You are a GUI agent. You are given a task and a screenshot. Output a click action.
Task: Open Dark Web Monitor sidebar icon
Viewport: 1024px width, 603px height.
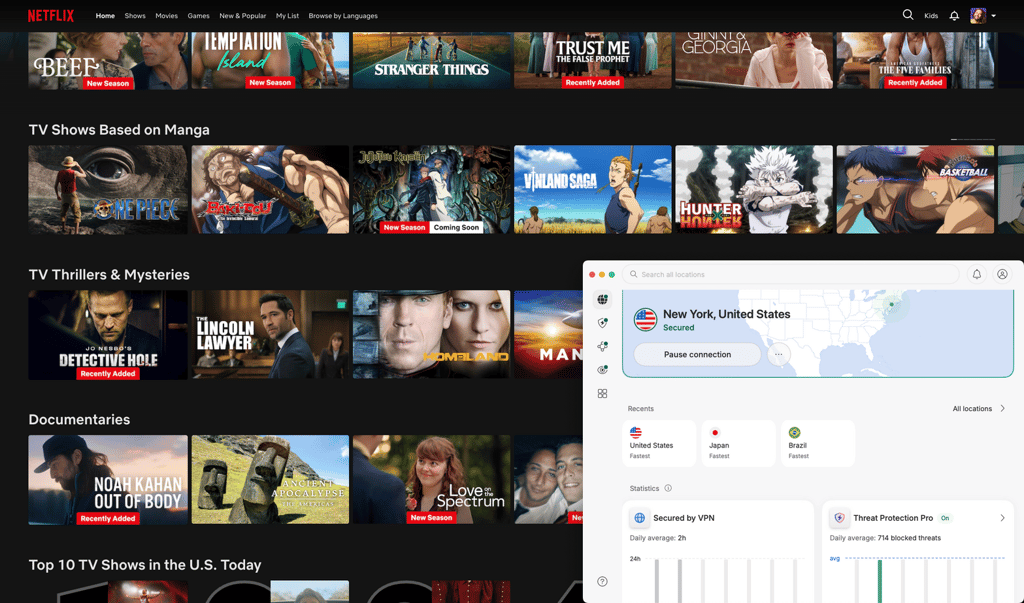coord(602,370)
